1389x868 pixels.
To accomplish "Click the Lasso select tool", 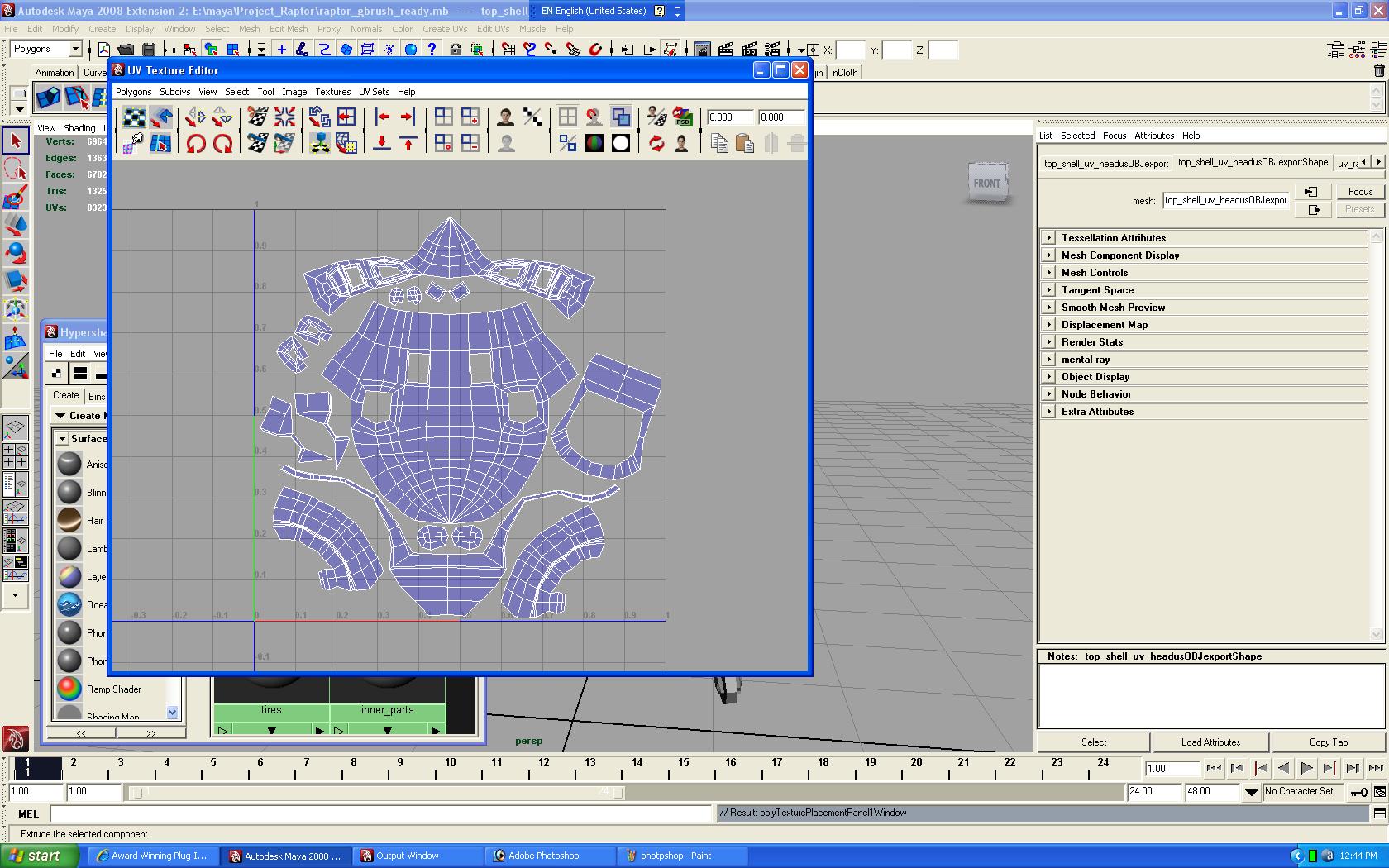I will (x=16, y=169).
